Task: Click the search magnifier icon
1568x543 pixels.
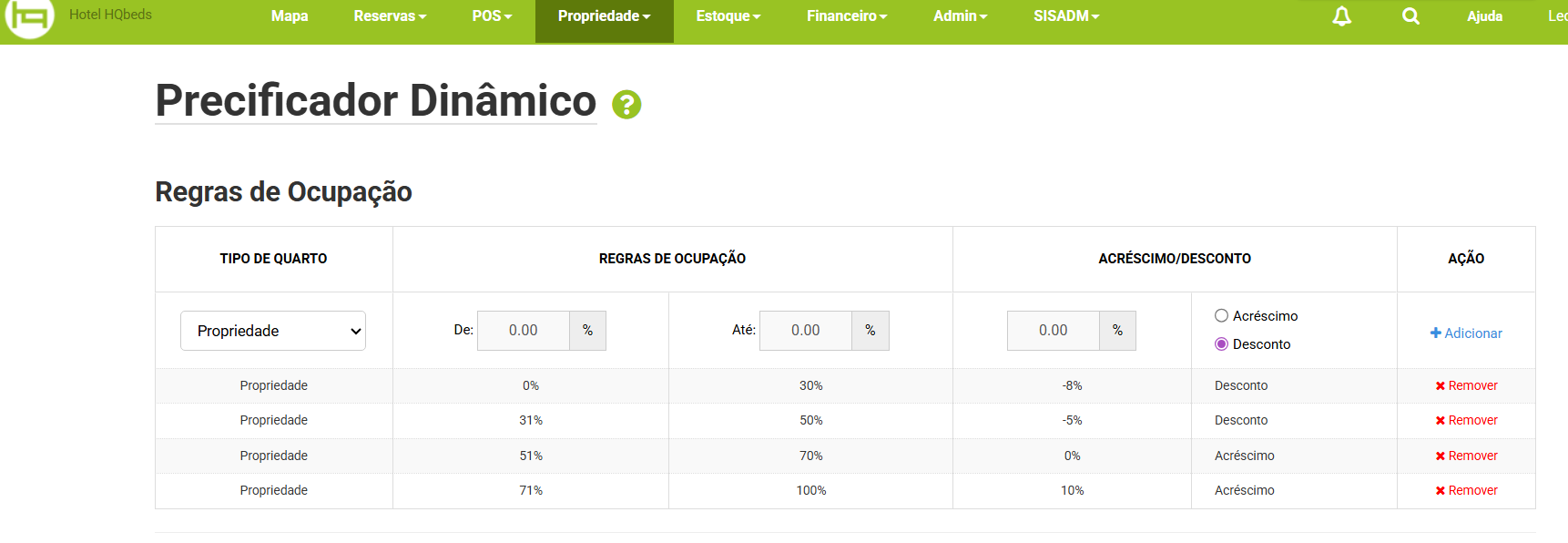Action: pos(1410,16)
